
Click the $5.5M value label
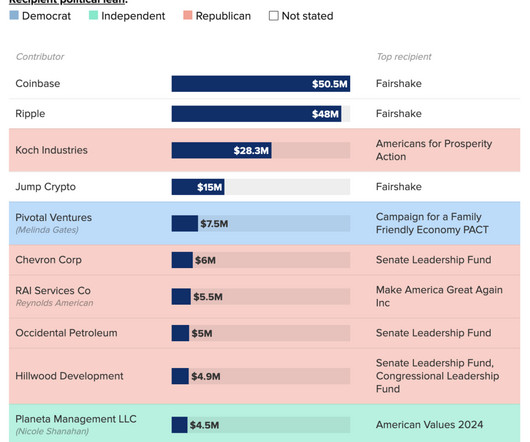click(208, 297)
